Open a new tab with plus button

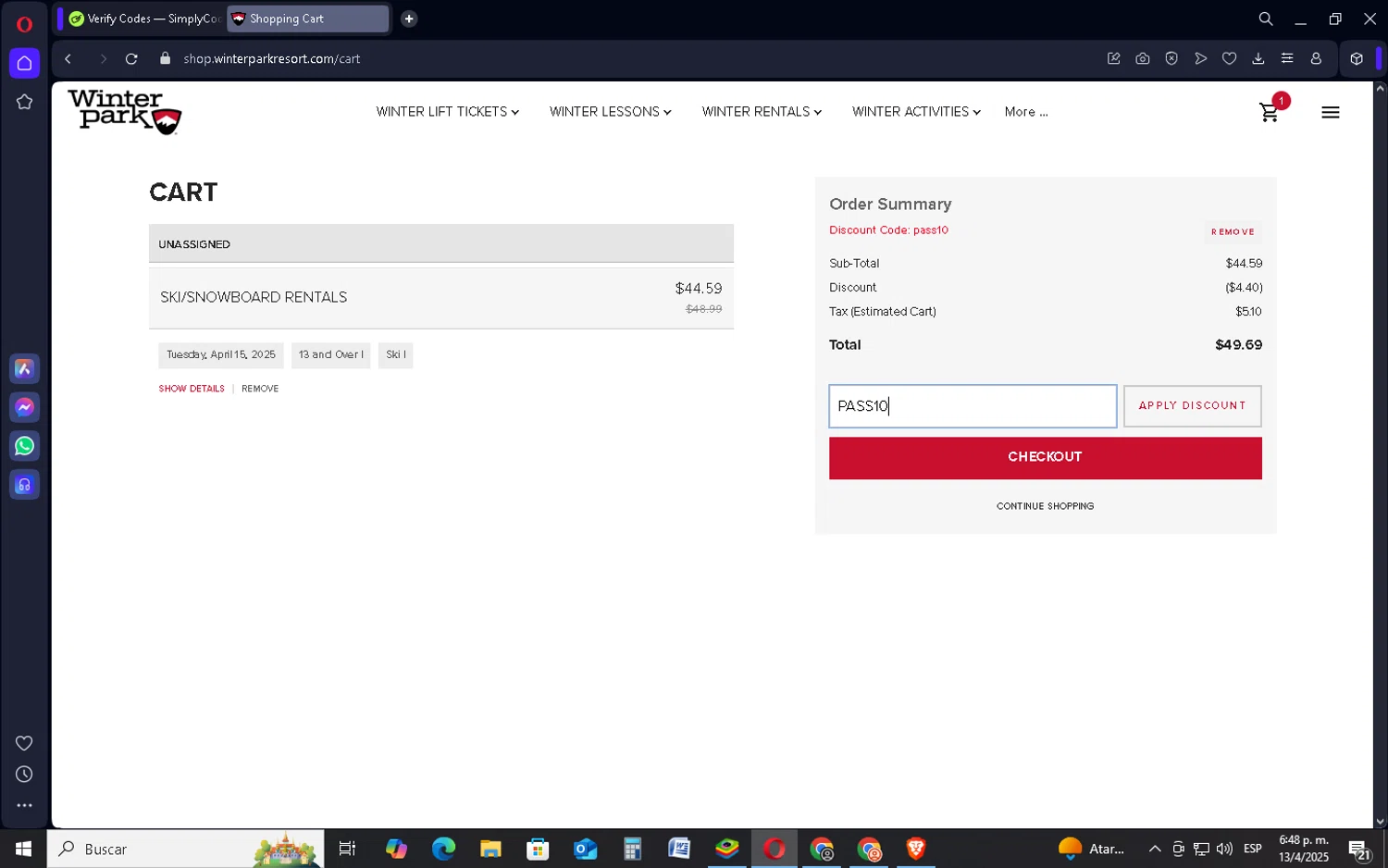tap(409, 19)
